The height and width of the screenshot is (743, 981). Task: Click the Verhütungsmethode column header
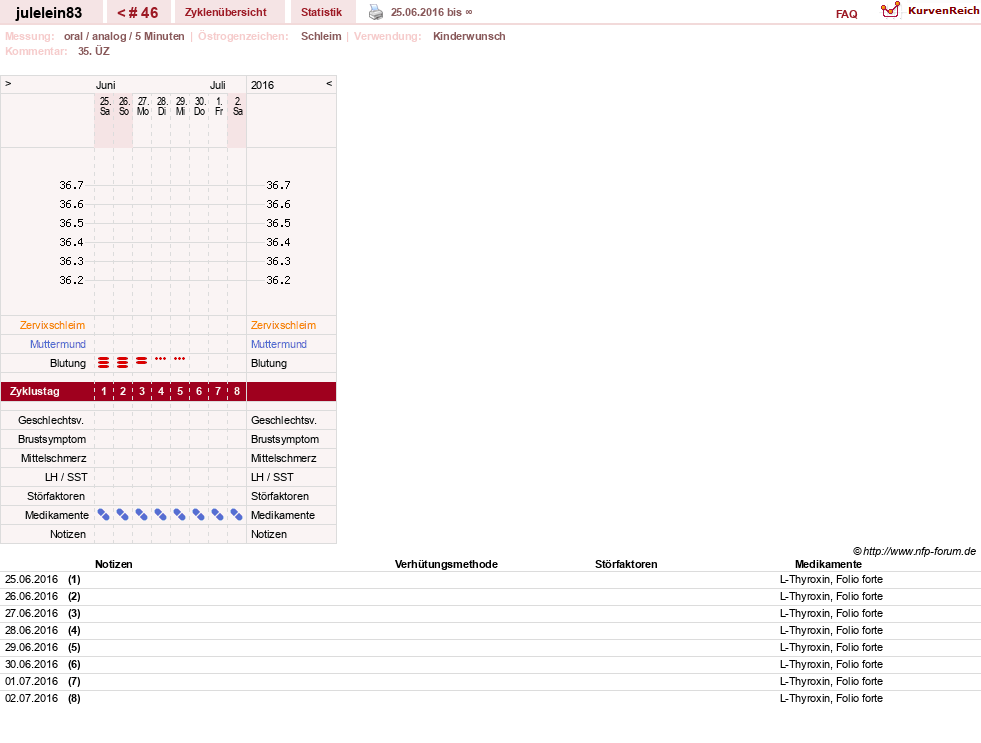[x=446, y=564]
